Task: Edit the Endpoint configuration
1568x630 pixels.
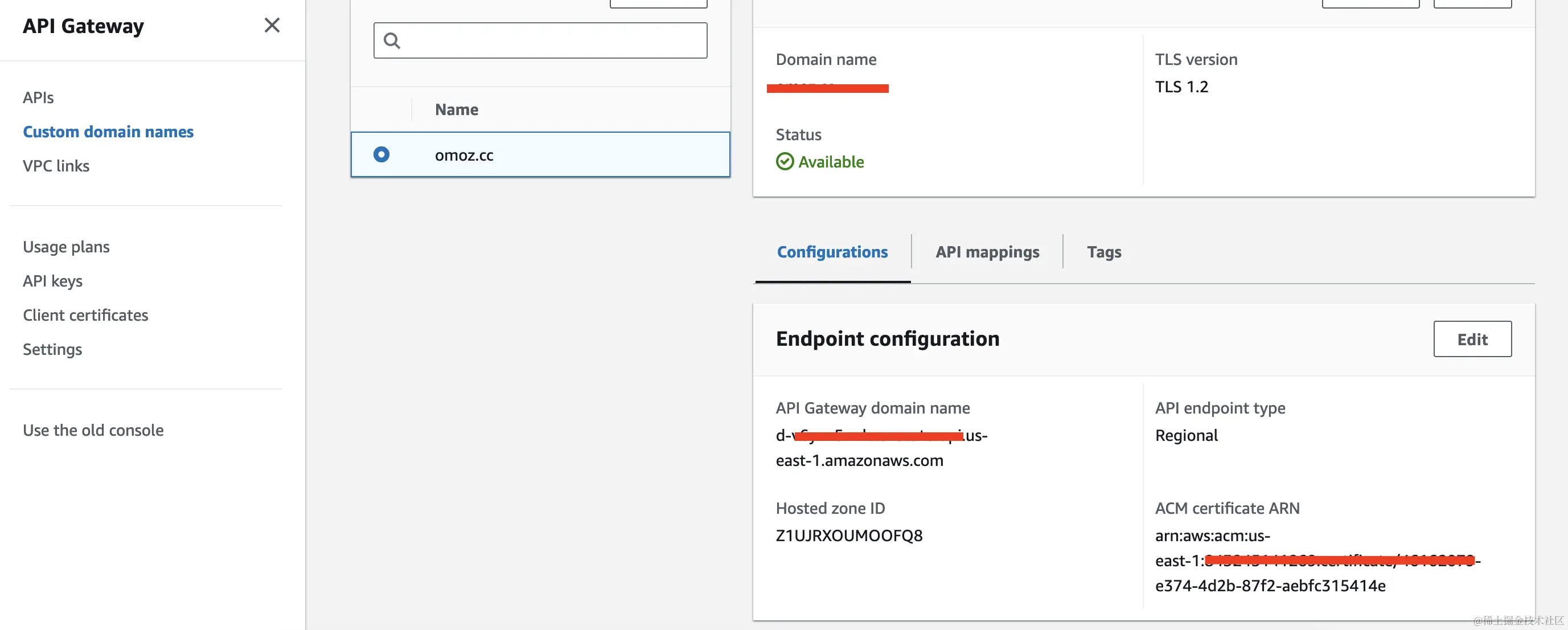Action: click(1472, 339)
